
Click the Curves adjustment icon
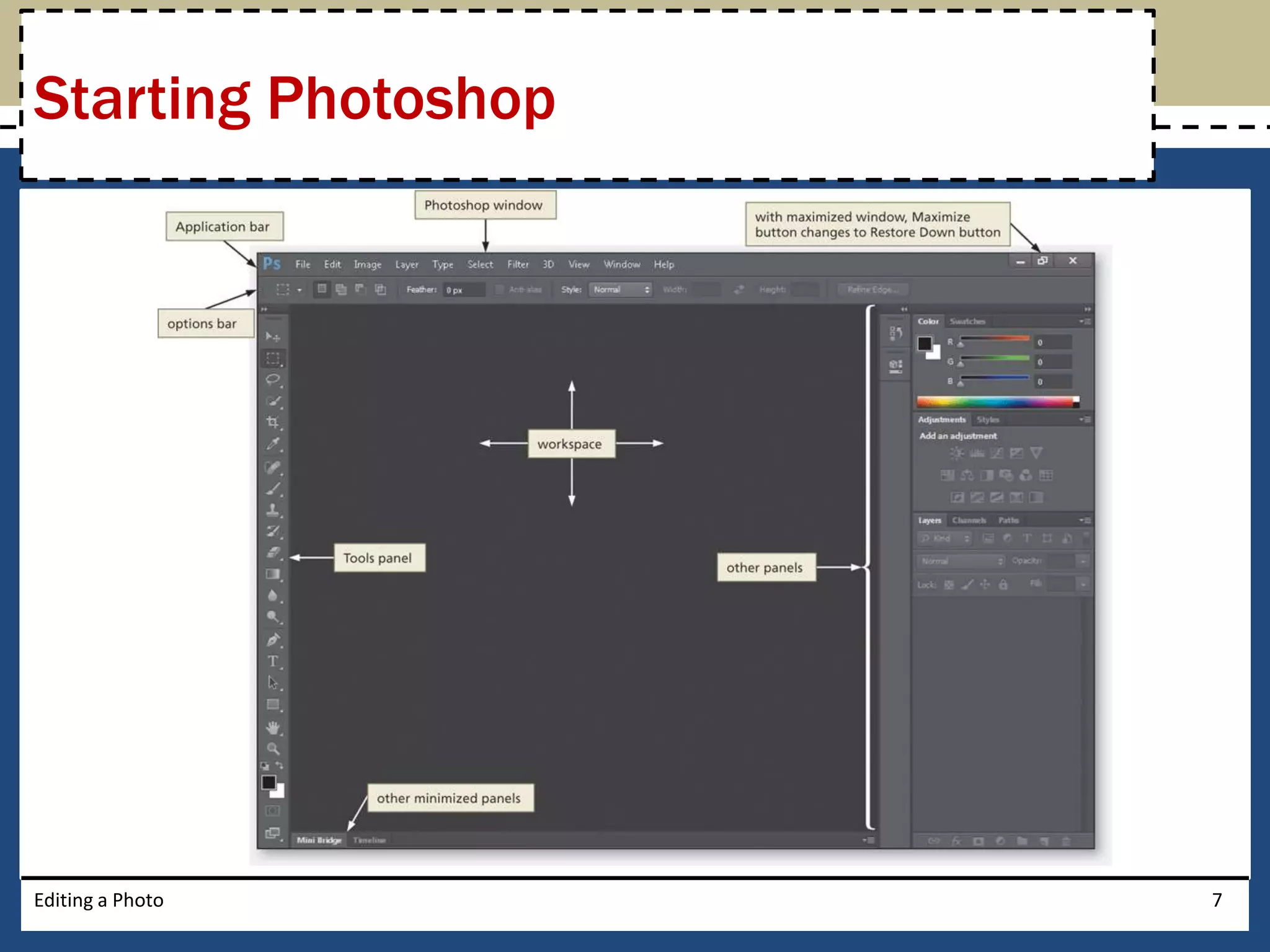[997, 454]
